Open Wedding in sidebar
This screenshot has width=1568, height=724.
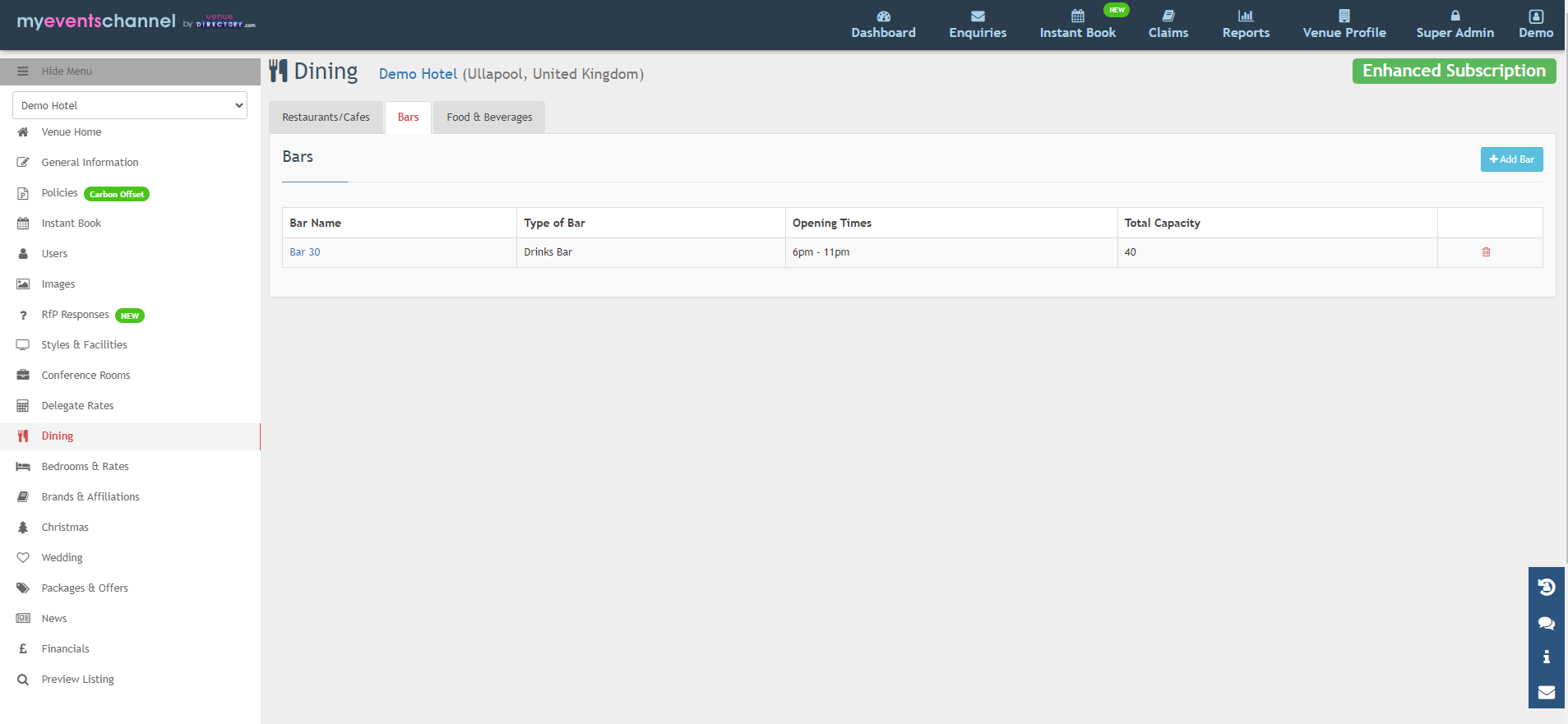click(x=62, y=558)
